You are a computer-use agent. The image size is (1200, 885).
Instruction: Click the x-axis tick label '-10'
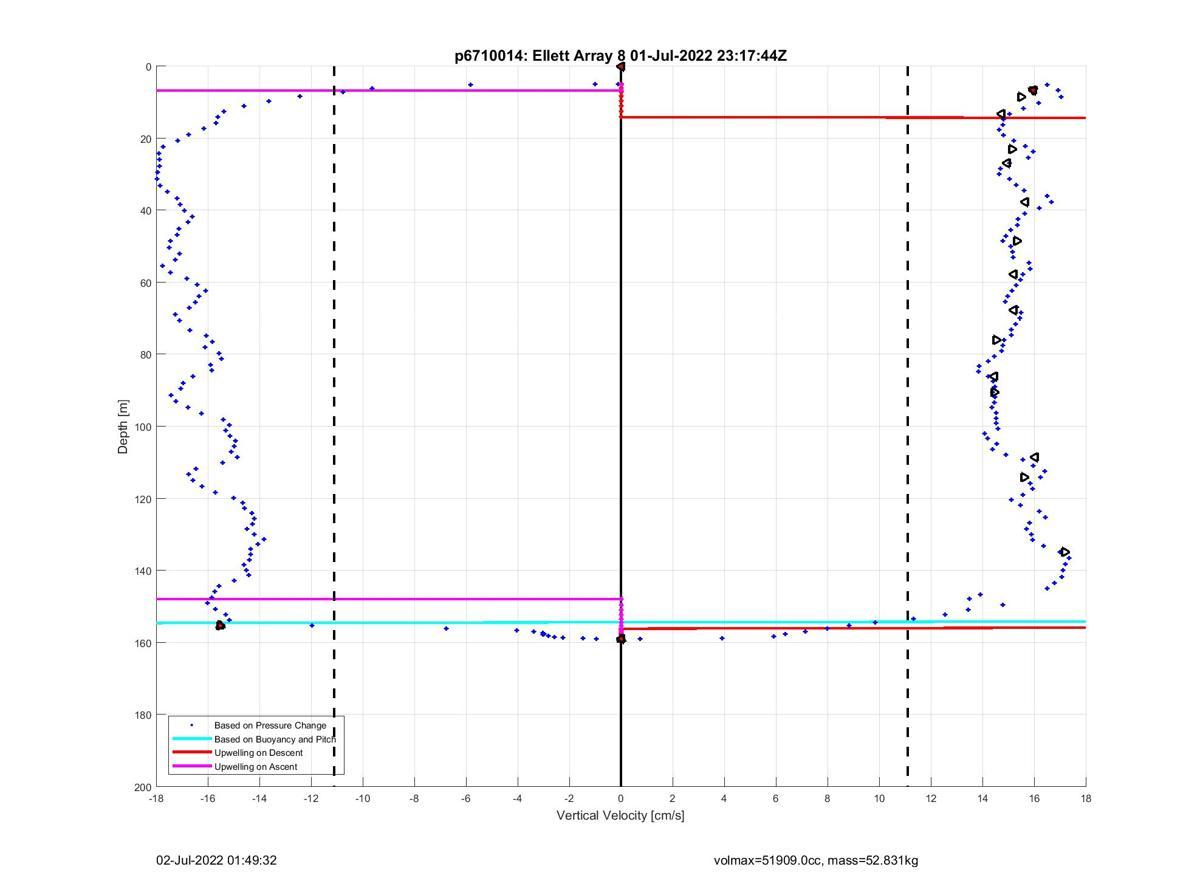point(362,798)
